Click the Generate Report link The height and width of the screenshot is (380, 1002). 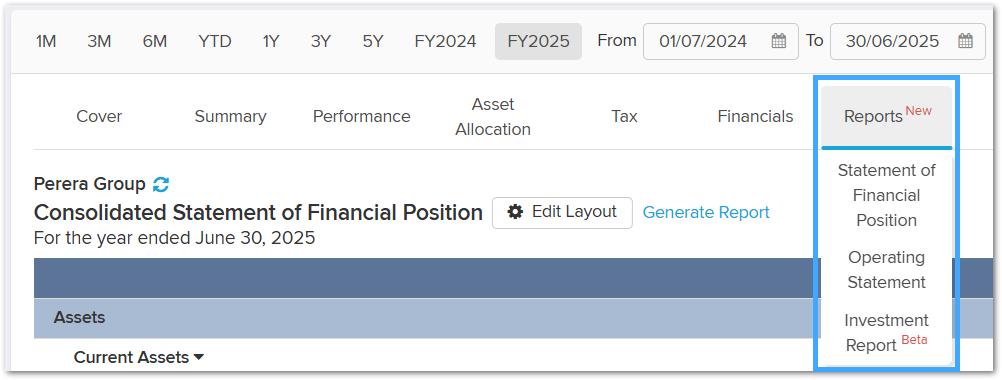tap(706, 213)
